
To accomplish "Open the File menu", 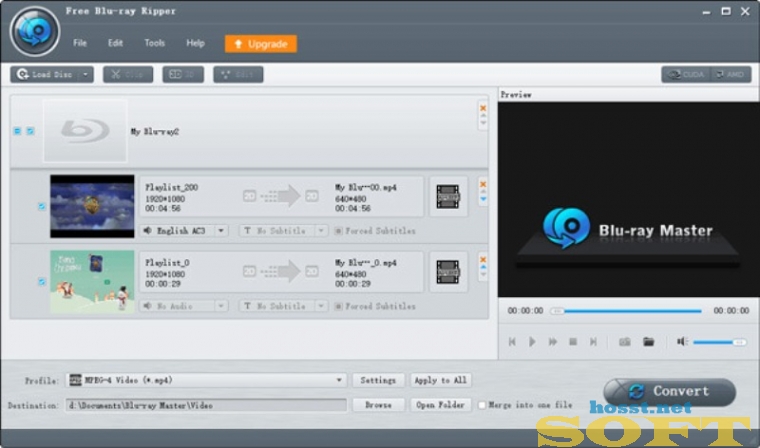I will click(80, 43).
